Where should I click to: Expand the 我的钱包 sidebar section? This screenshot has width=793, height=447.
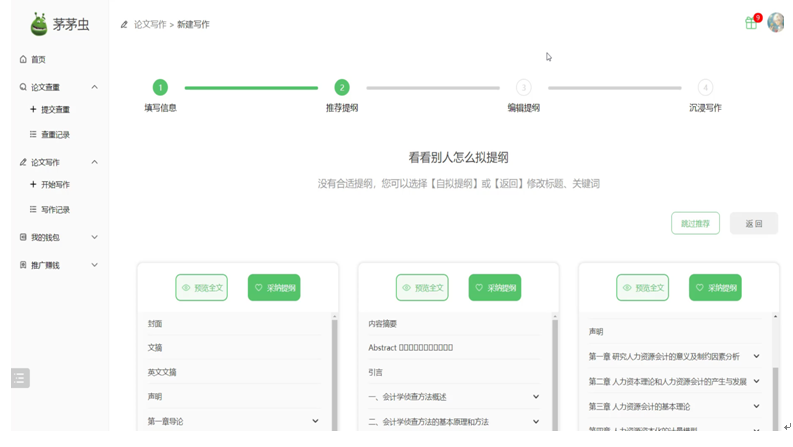click(x=95, y=238)
